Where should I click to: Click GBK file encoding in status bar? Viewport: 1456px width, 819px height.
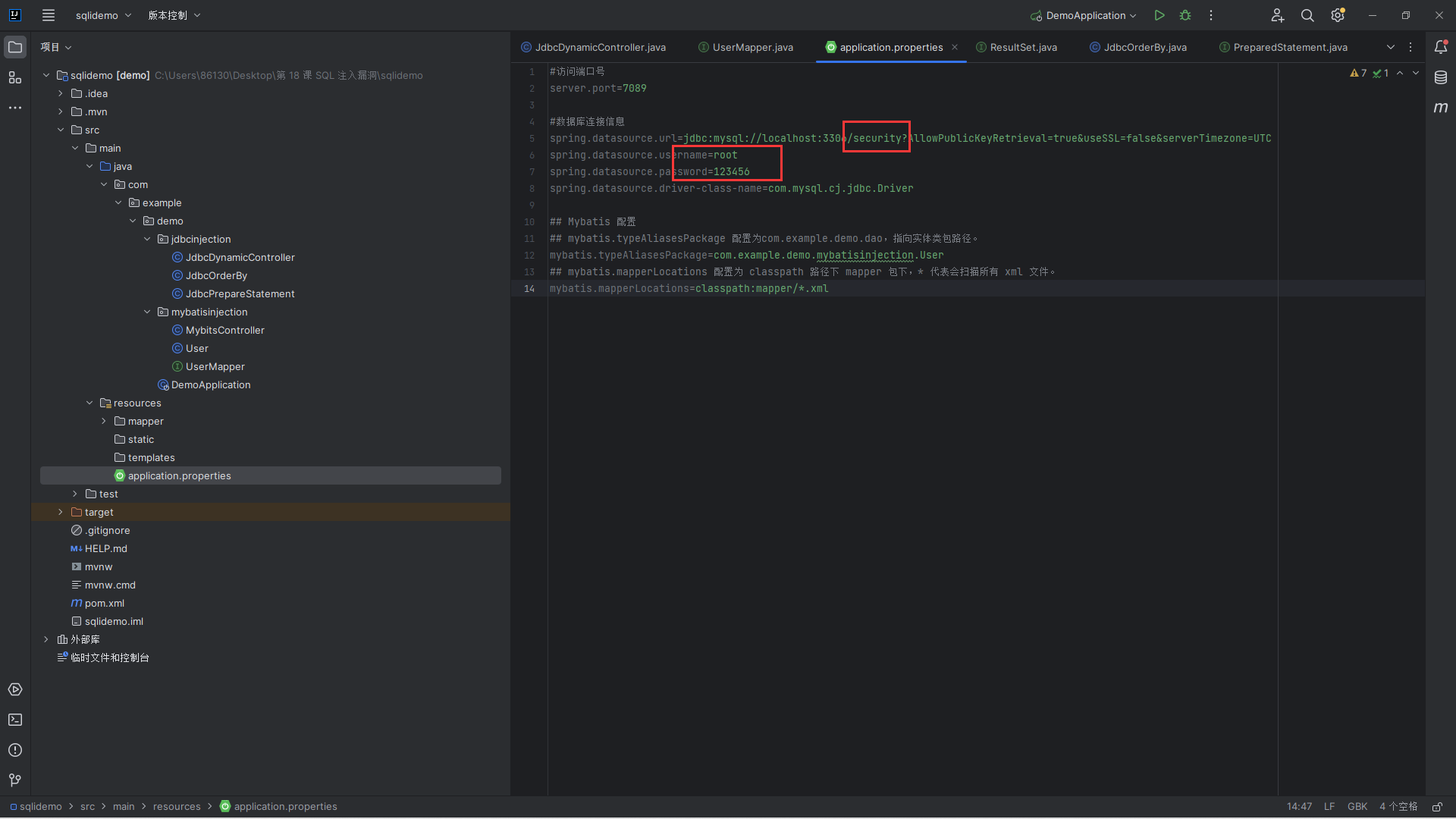[x=1357, y=807]
